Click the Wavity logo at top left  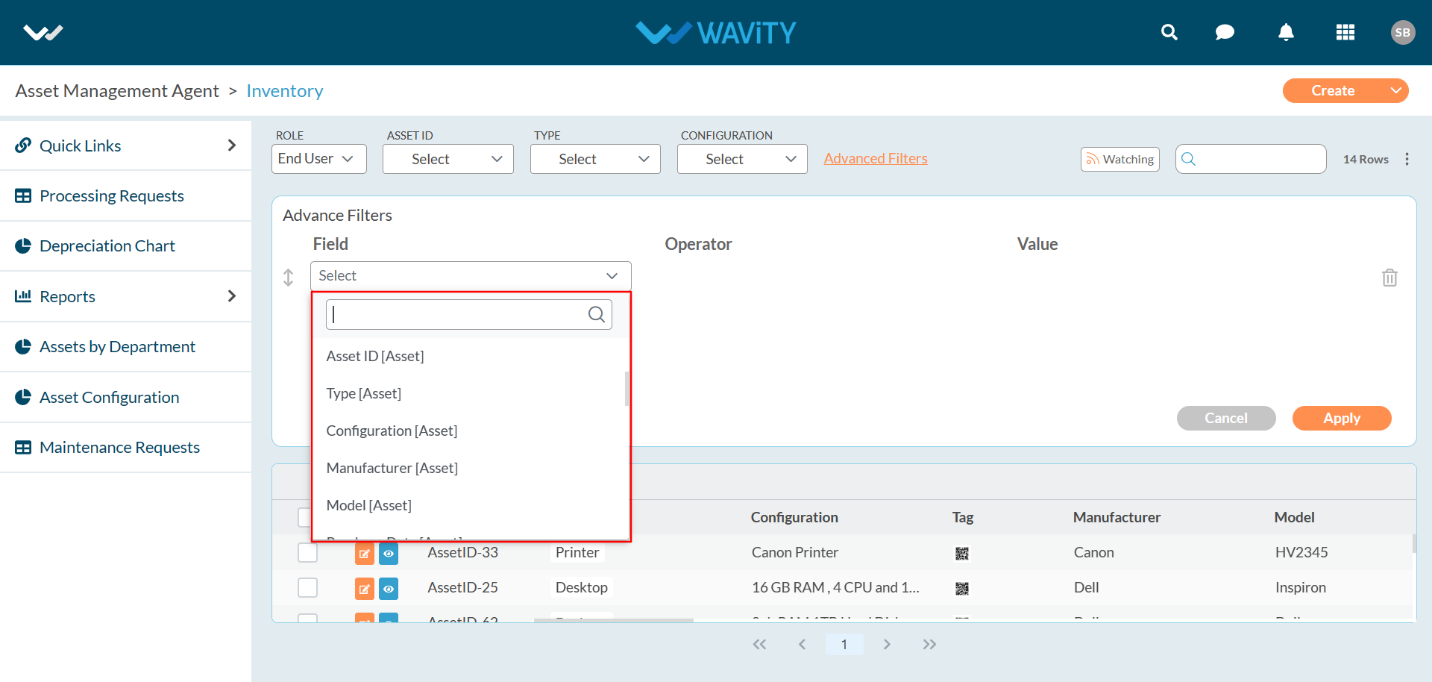tap(43, 32)
